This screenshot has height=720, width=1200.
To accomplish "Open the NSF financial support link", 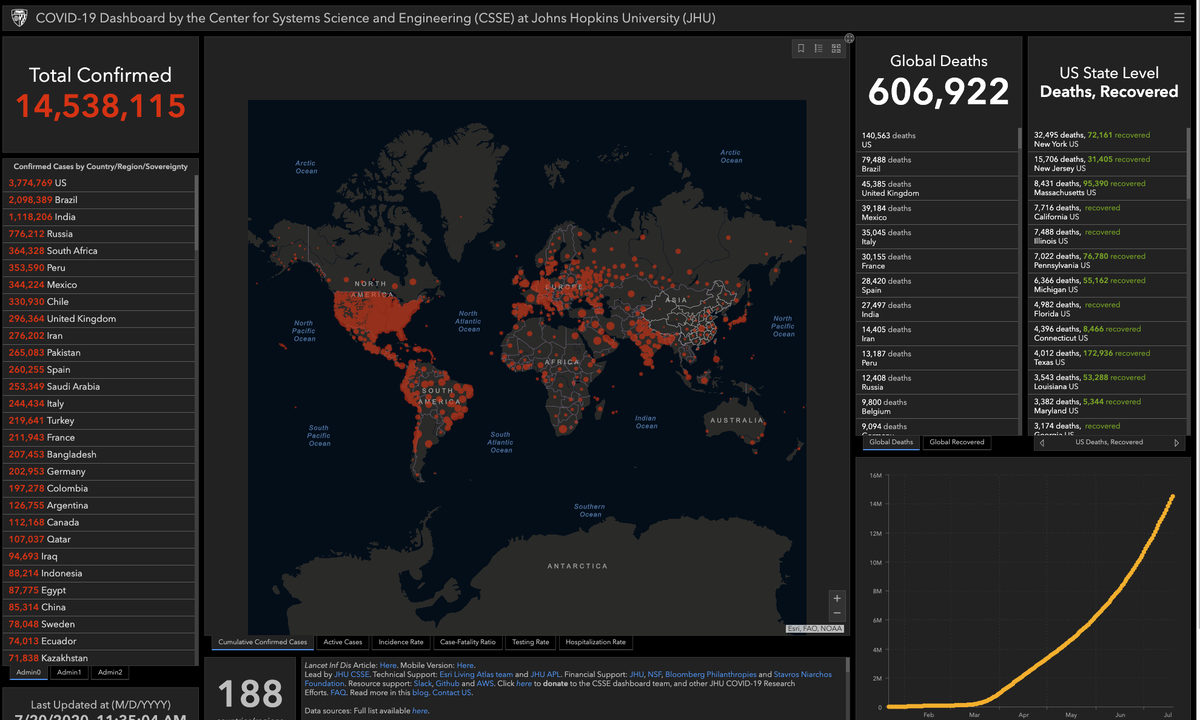I will [654, 675].
